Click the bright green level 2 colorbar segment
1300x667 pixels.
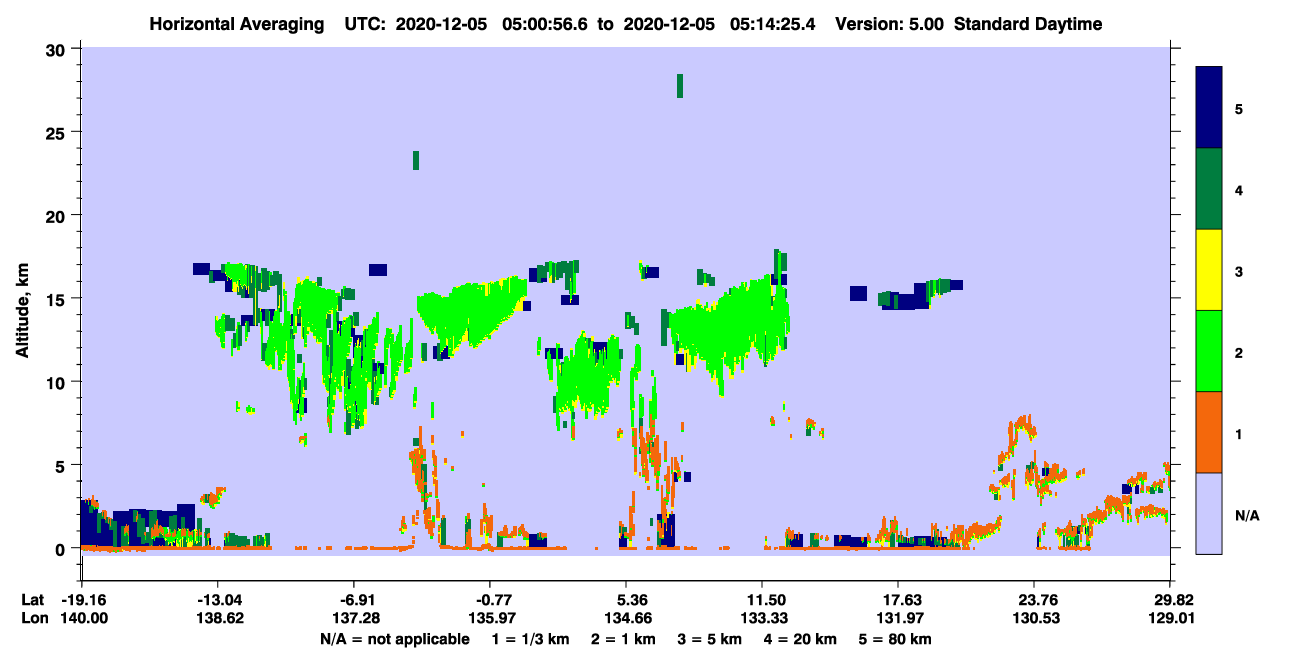pos(1209,351)
